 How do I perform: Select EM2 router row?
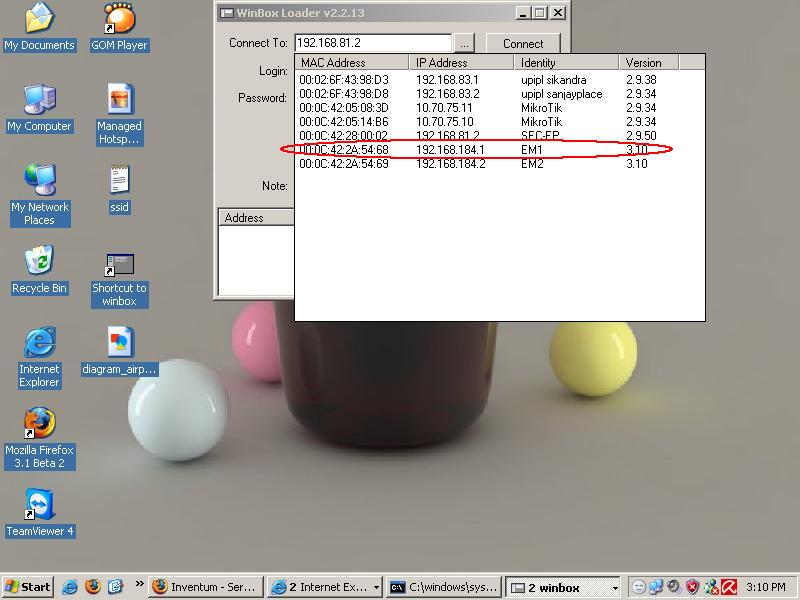point(500,164)
